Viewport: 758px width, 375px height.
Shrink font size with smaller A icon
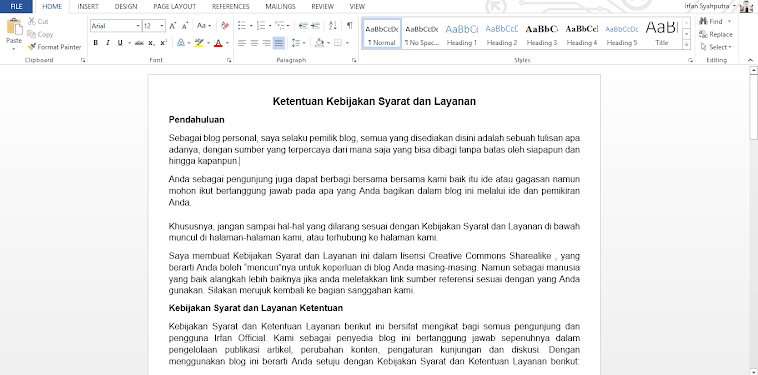(186, 26)
